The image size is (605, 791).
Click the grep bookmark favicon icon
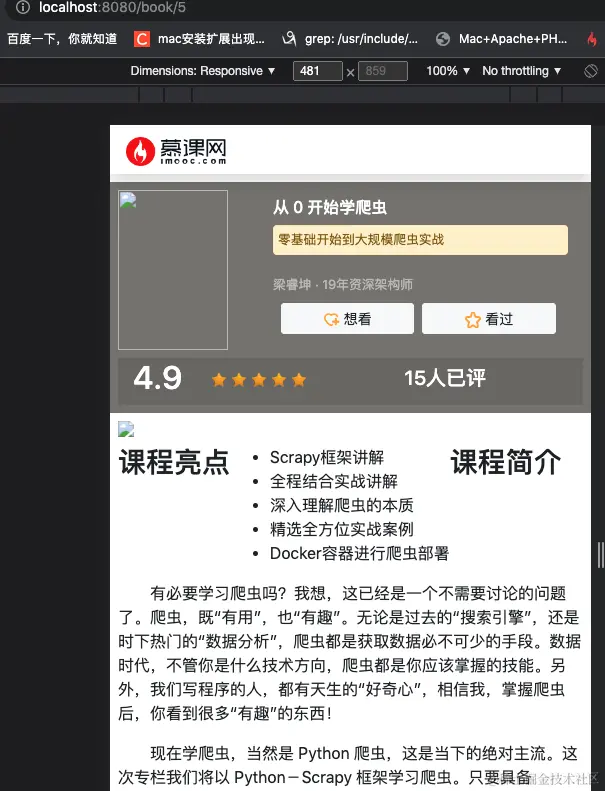point(290,38)
